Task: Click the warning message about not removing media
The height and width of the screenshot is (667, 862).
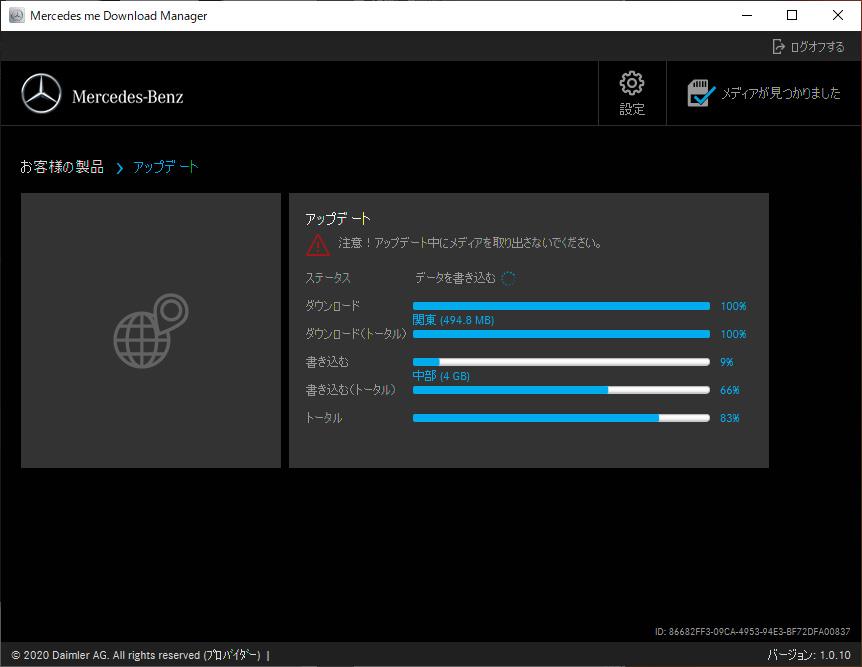Action: [470, 242]
